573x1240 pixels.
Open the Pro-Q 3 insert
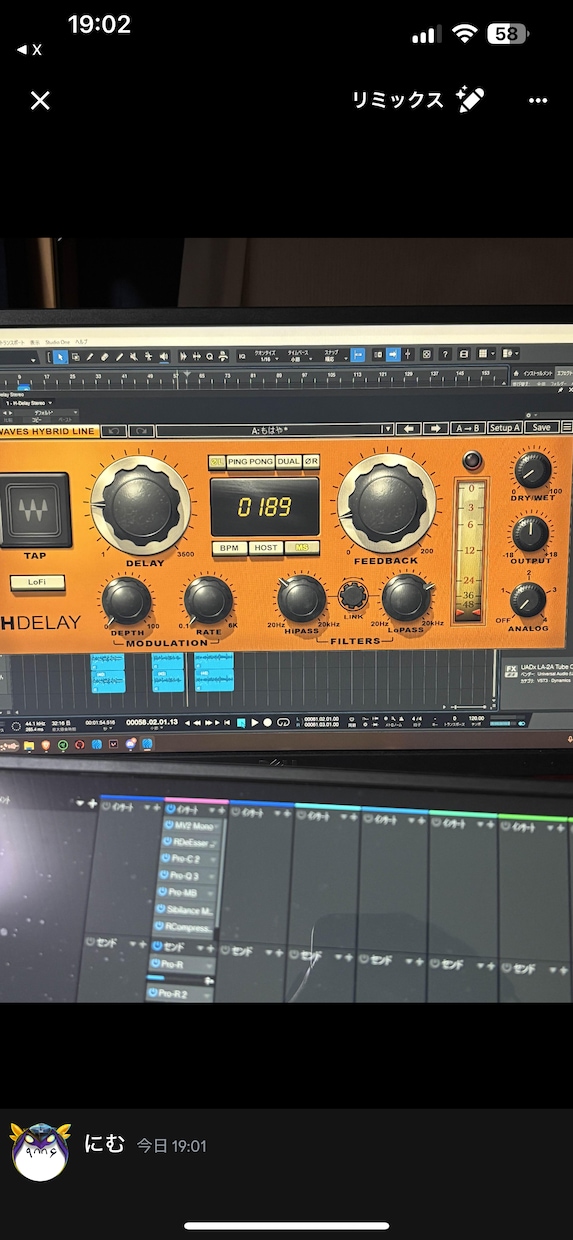coord(187,875)
